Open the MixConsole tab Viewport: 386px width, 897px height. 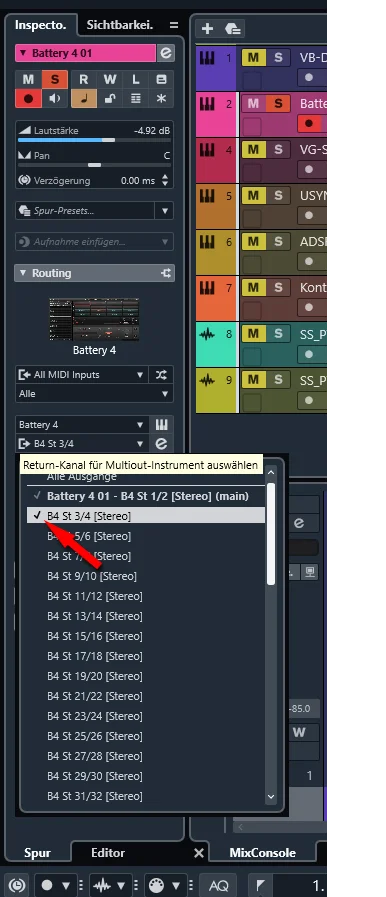click(262, 852)
